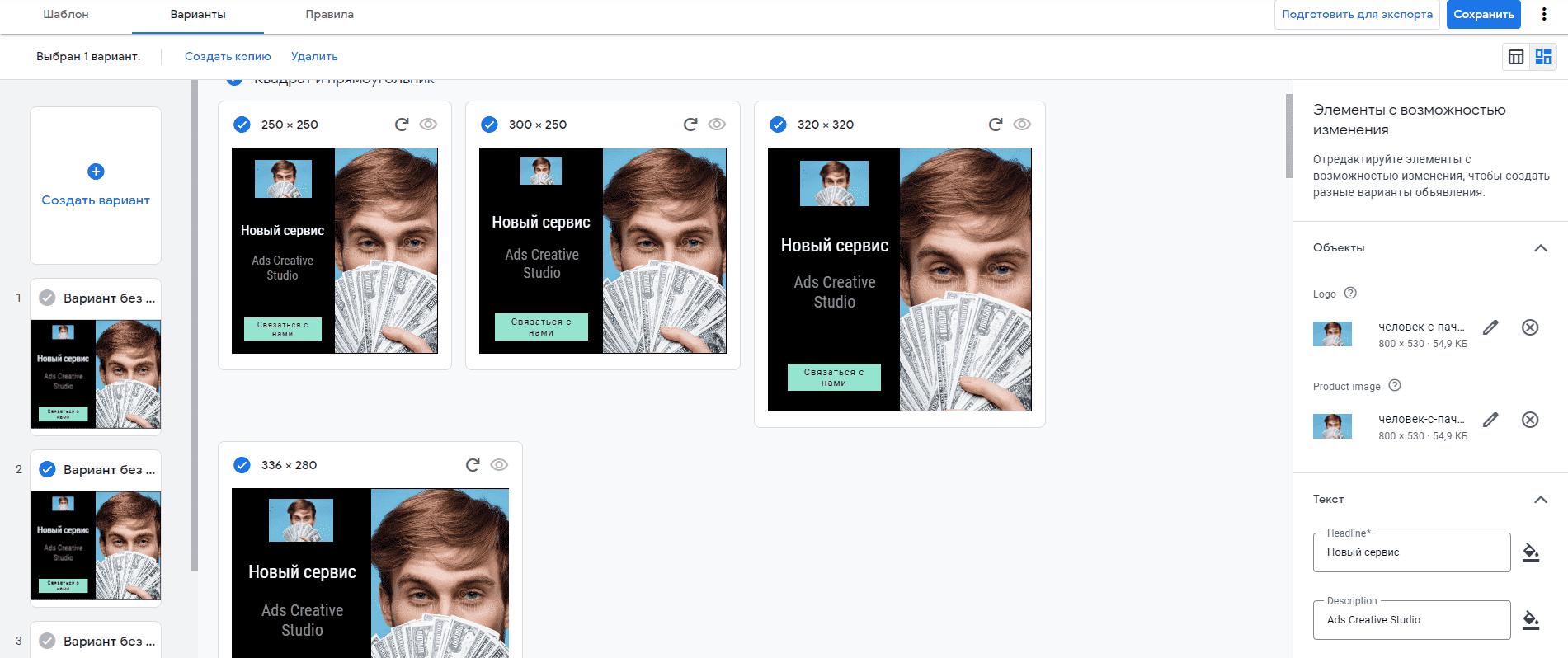Click the plus icon to create variant
The image size is (1568, 658).
tap(96, 172)
